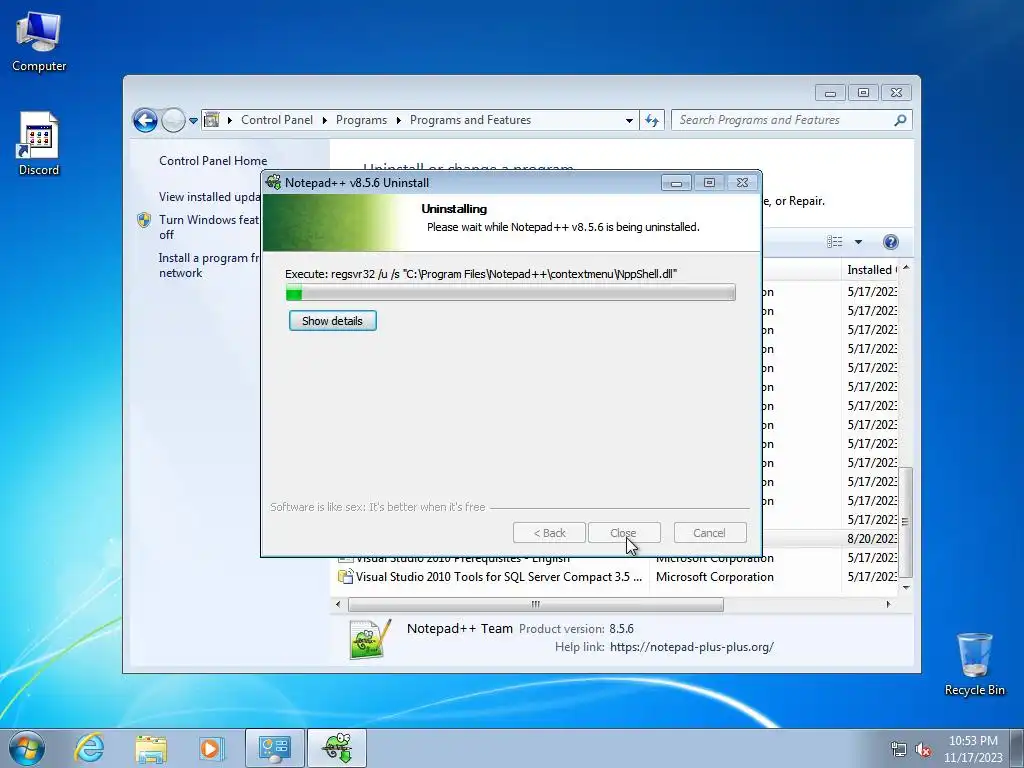This screenshot has height=768, width=1024.
Task: Sort by the Installed On column header
Action: coord(871,270)
